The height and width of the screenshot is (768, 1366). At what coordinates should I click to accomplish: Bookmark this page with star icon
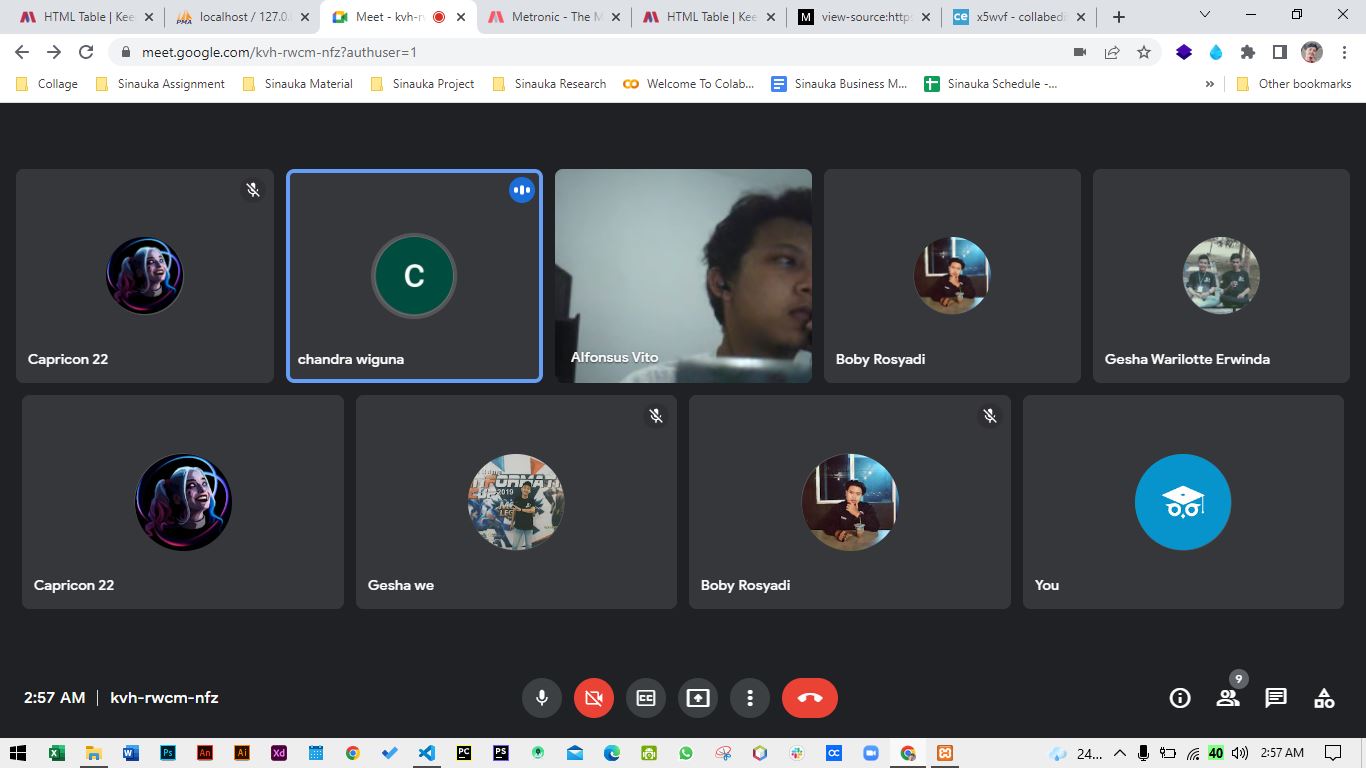(x=1144, y=52)
